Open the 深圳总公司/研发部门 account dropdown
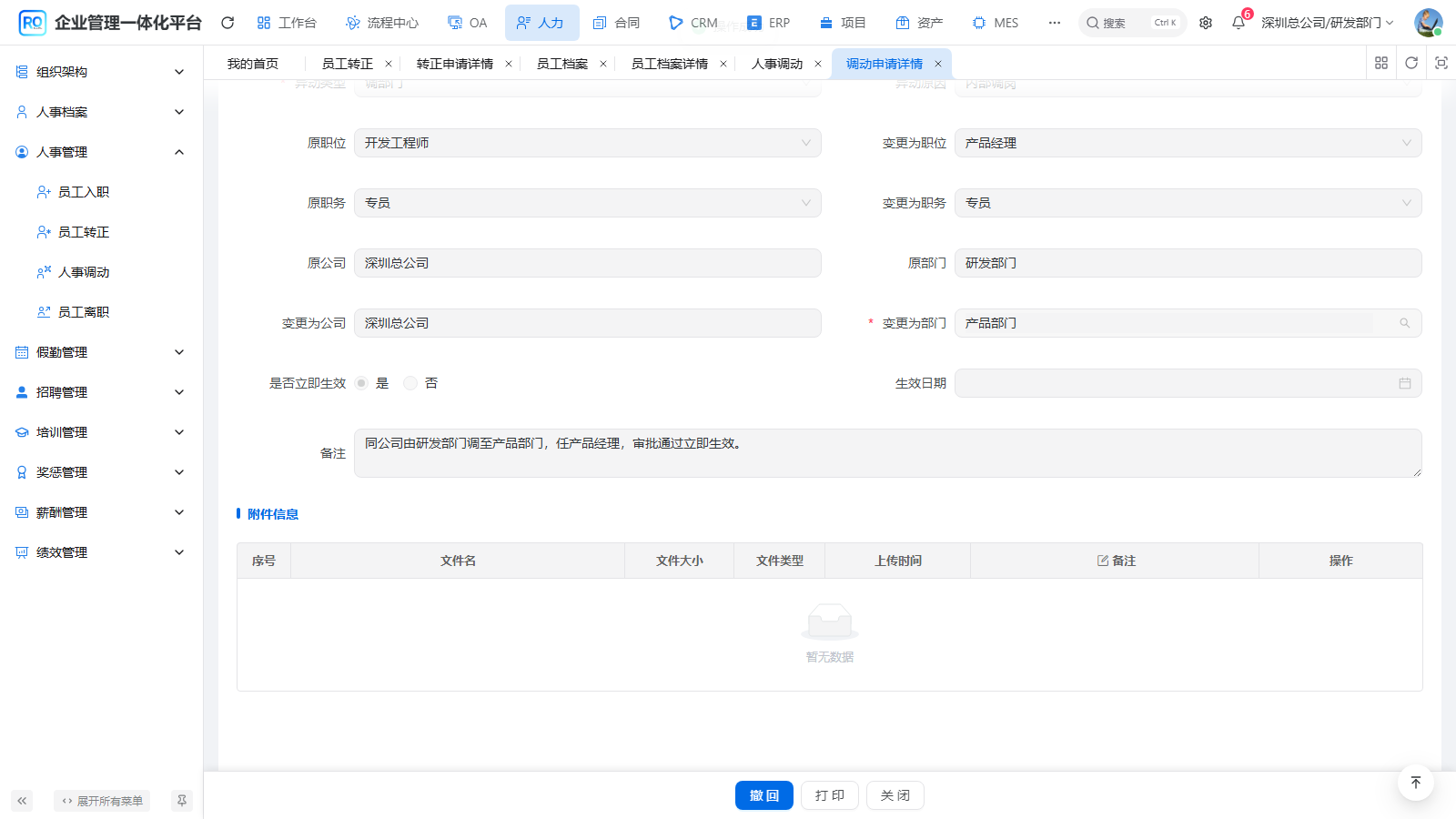This screenshot has height=819, width=1456. (x=1327, y=23)
